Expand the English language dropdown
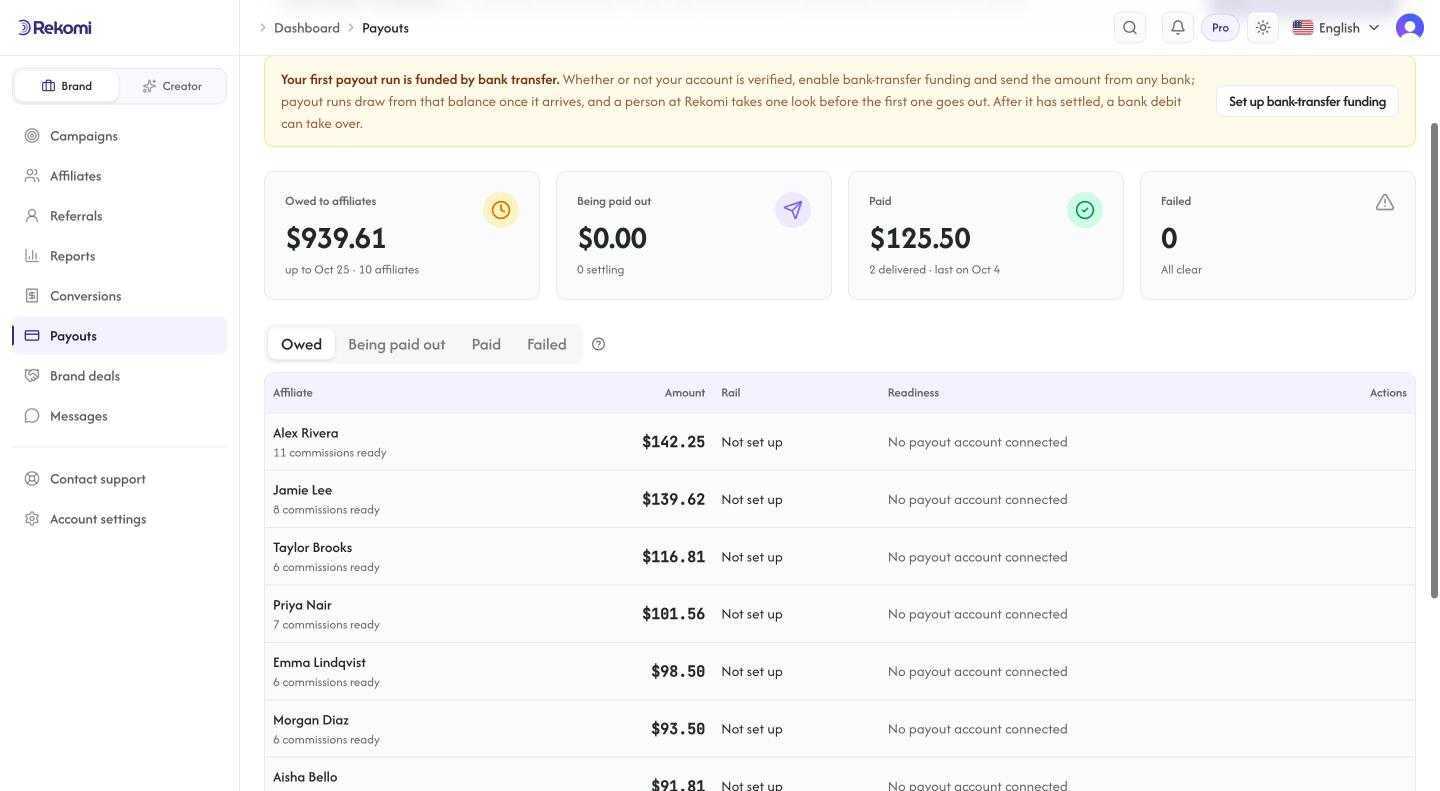 [1336, 28]
